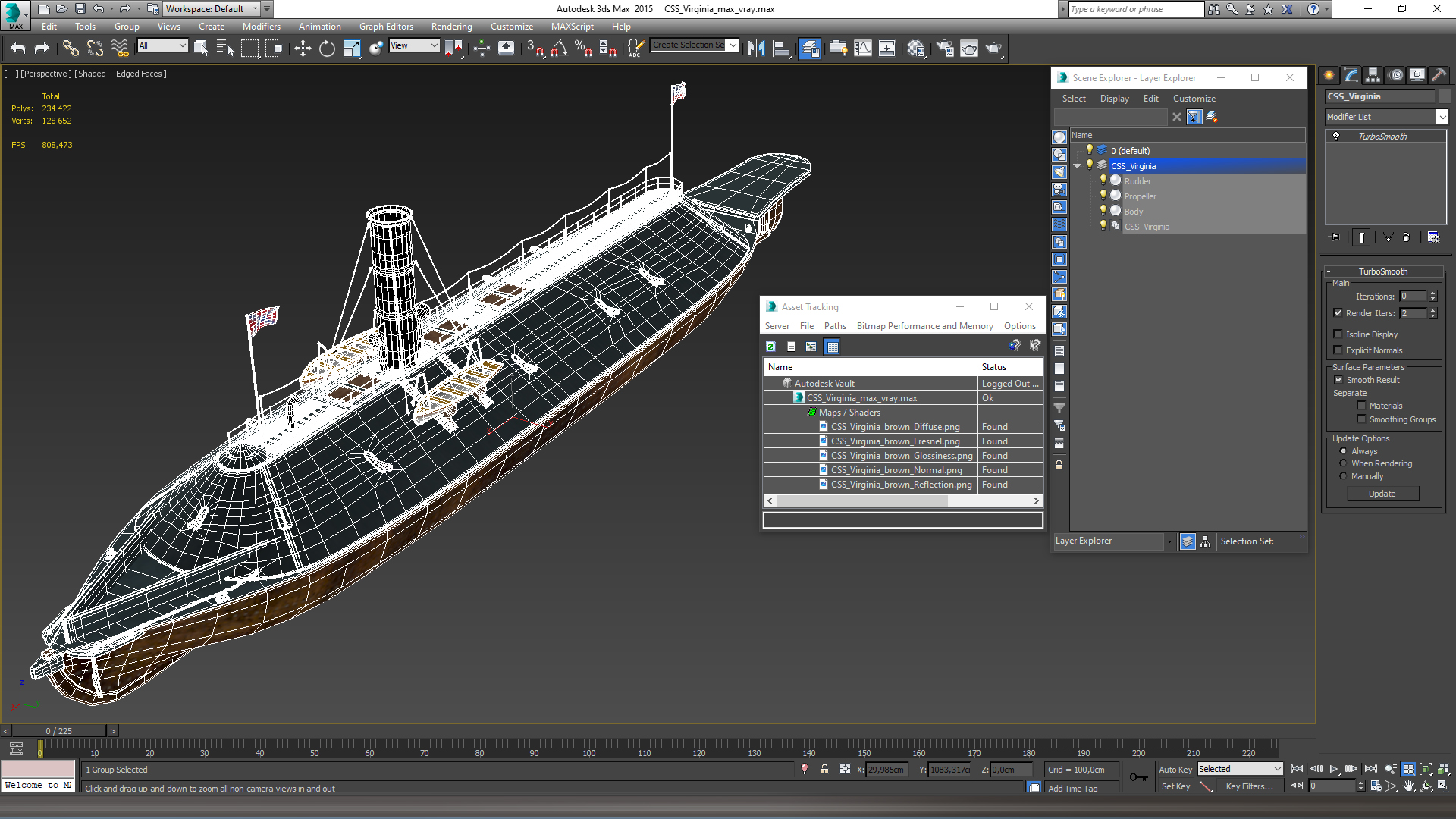Click Pin Stack icon under modifier stack

coord(1335,237)
